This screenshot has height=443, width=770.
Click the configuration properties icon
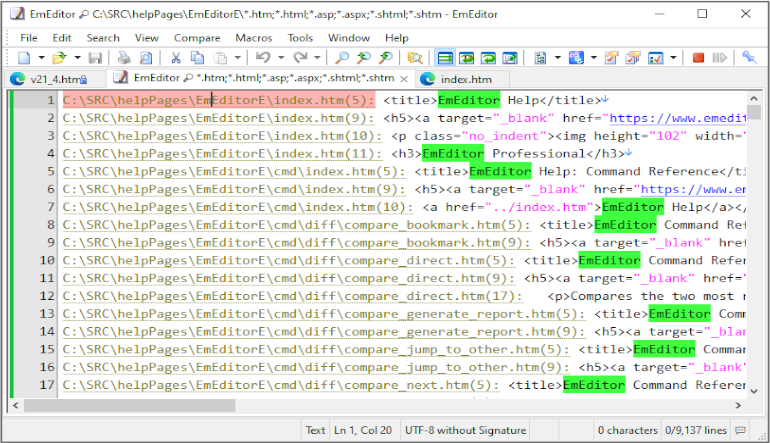click(541, 58)
